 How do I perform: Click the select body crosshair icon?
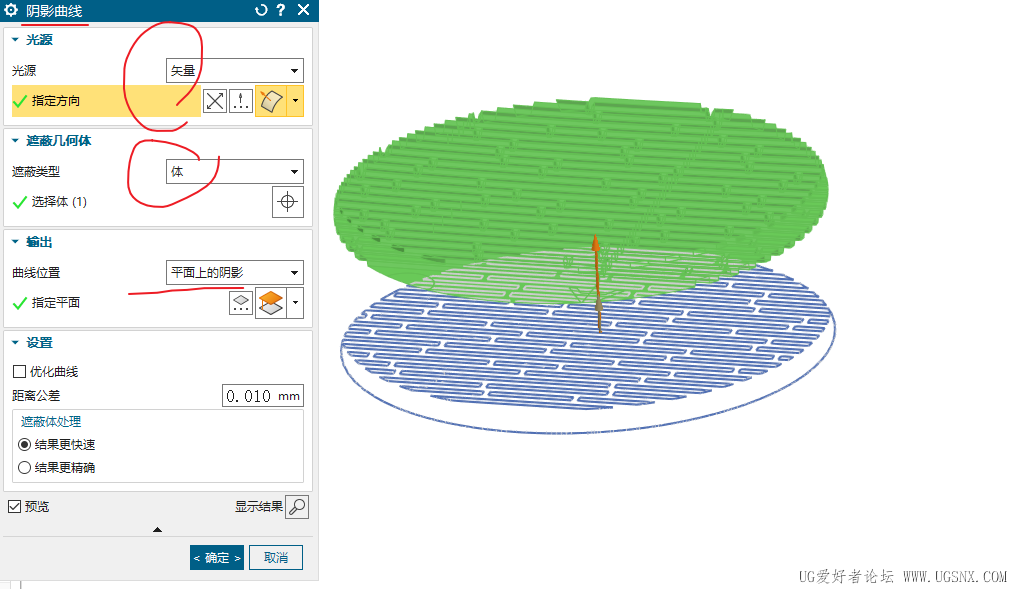click(x=288, y=202)
